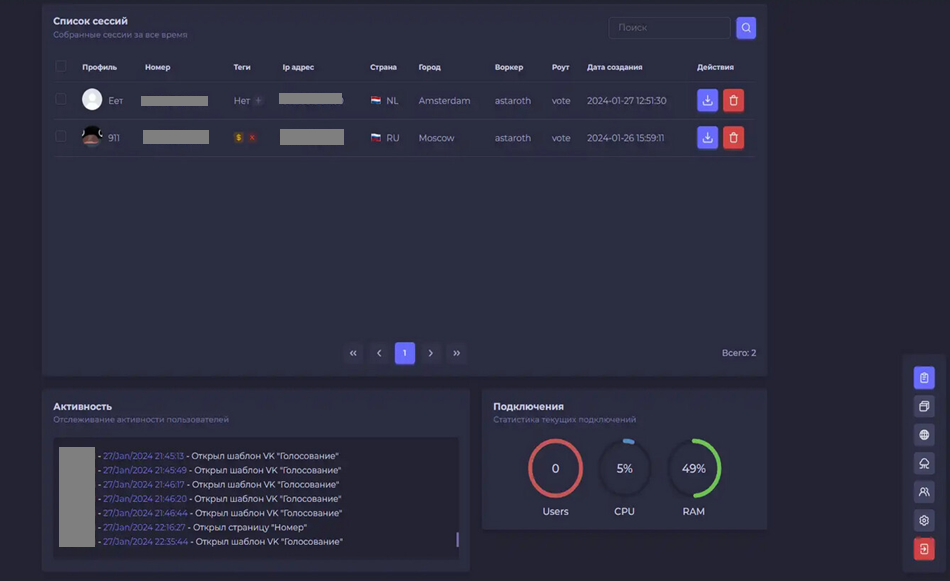Go to the next page arrow
Viewport: 950px width, 581px height.
click(x=430, y=353)
